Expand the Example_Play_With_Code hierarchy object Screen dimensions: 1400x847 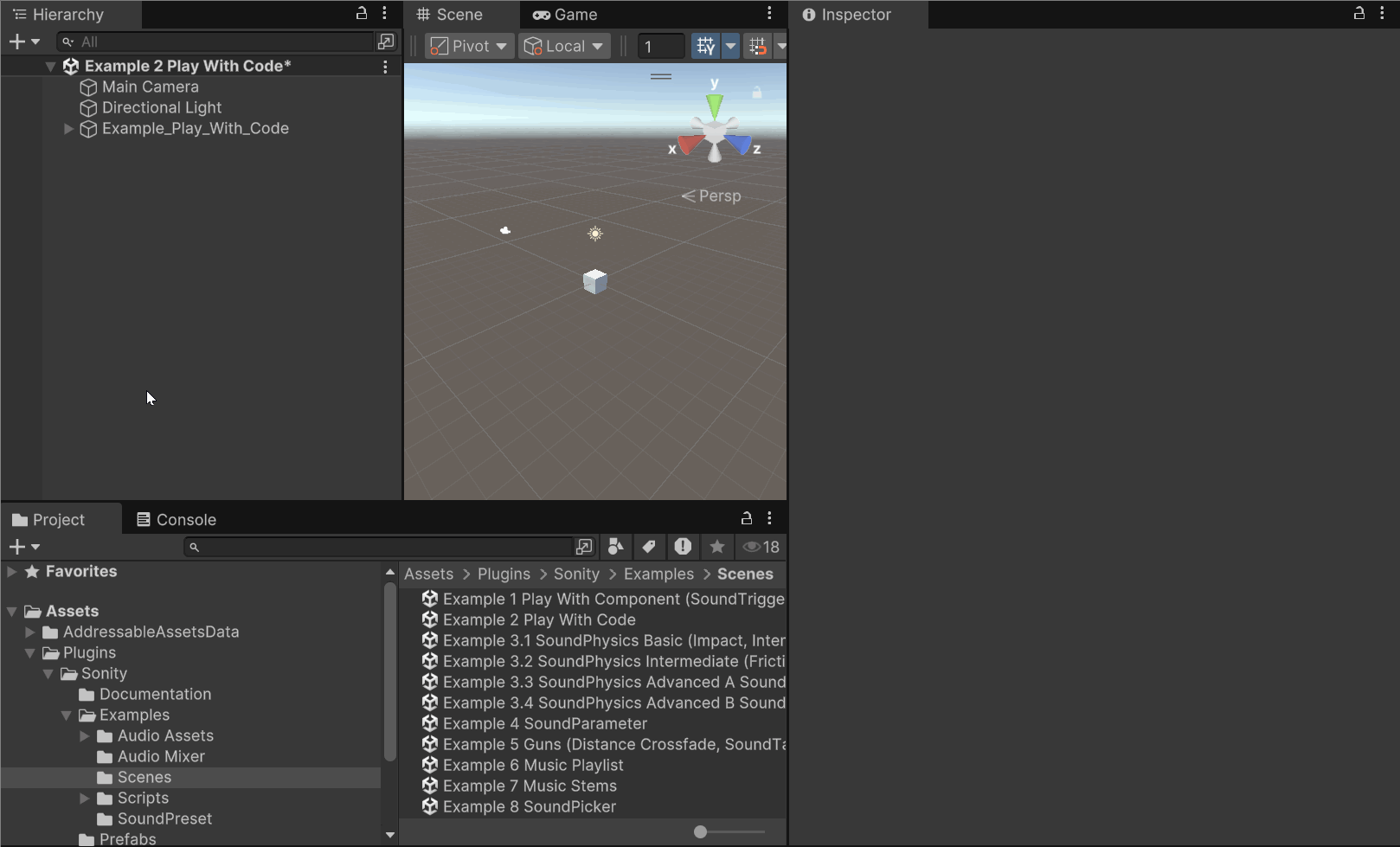(x=68, y=129)
